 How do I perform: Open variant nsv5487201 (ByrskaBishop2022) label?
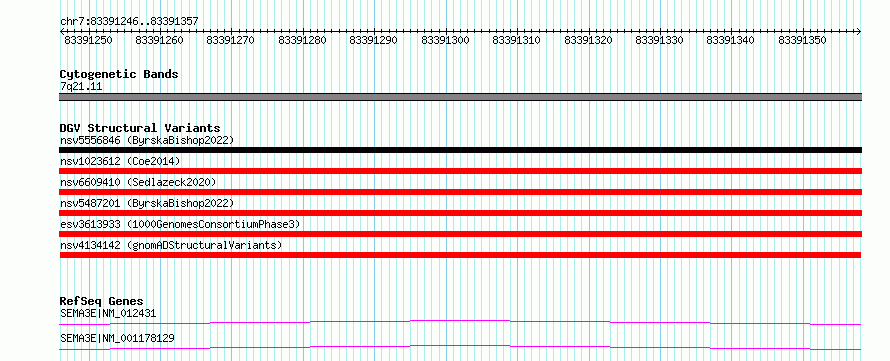point(146,203)
